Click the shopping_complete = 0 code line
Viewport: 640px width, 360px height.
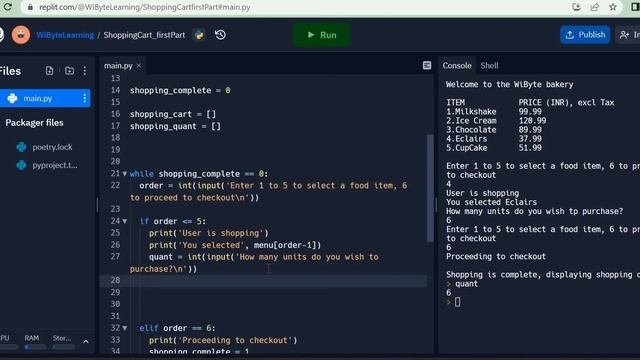pyautogui.click(x=180, y=91)
